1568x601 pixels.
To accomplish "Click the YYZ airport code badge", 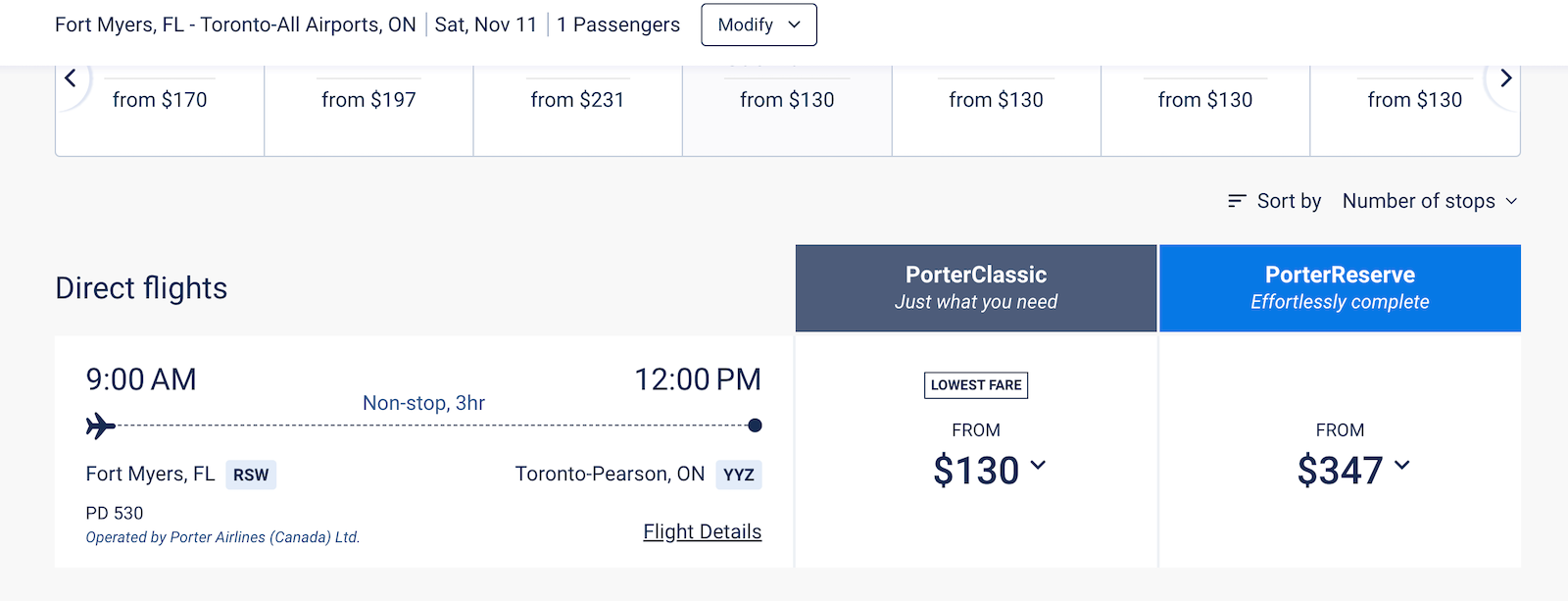I will pos(739,475).
